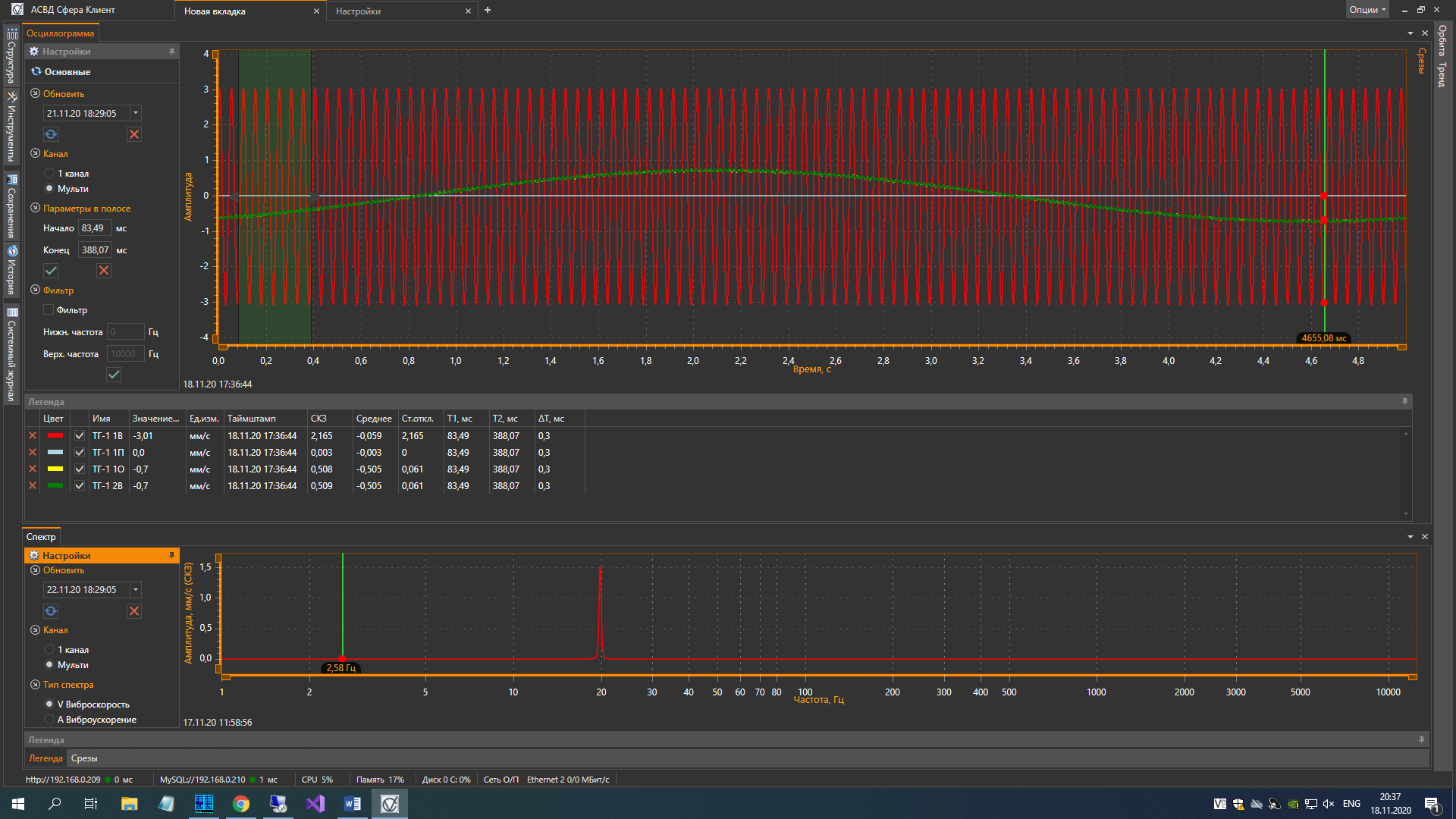Open the Опции dropdown menu

(x=1367, y=10)
